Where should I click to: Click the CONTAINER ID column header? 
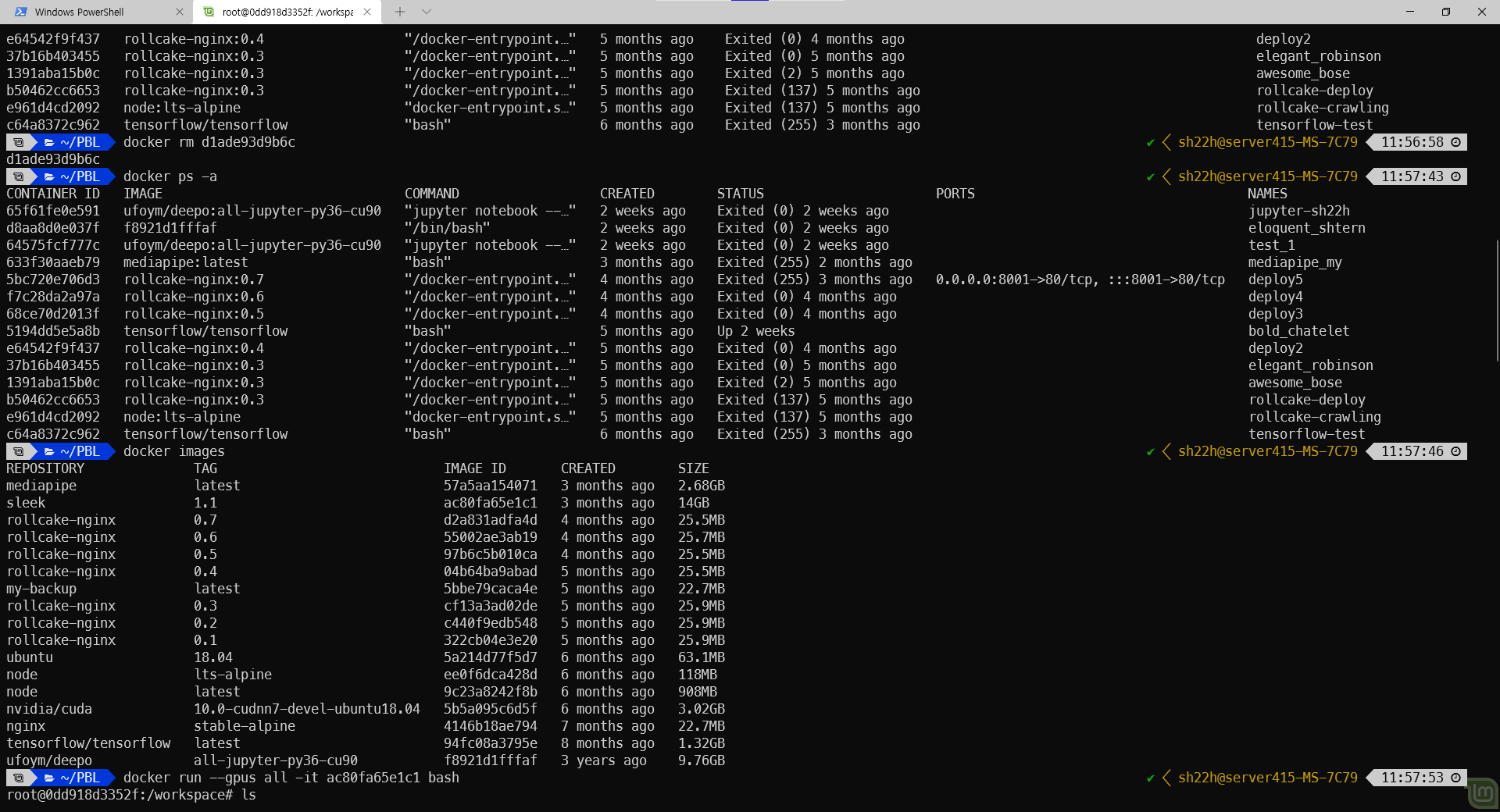click(53, 194)
